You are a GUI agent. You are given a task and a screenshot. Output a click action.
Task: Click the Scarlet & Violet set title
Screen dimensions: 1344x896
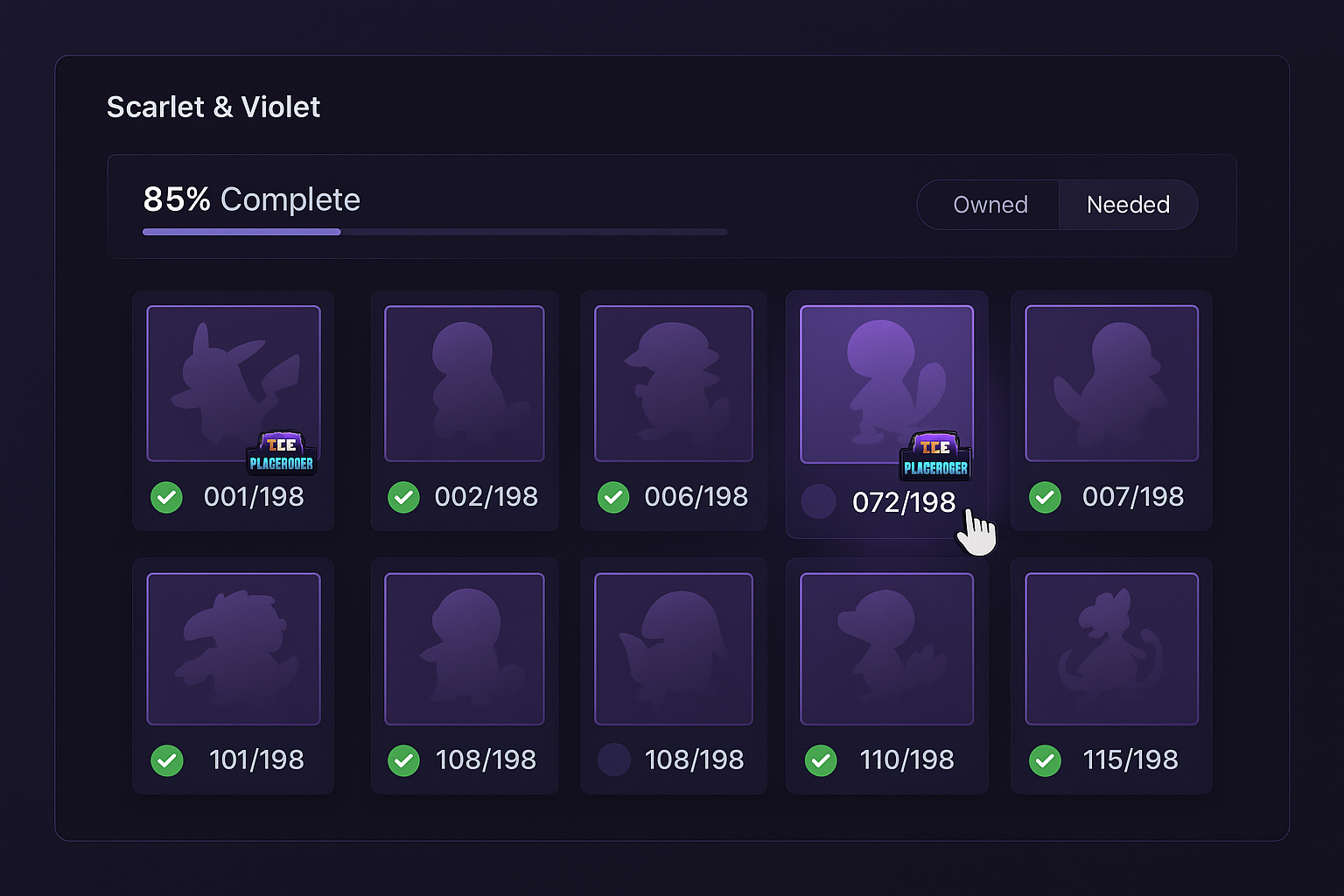coord(213,107)
